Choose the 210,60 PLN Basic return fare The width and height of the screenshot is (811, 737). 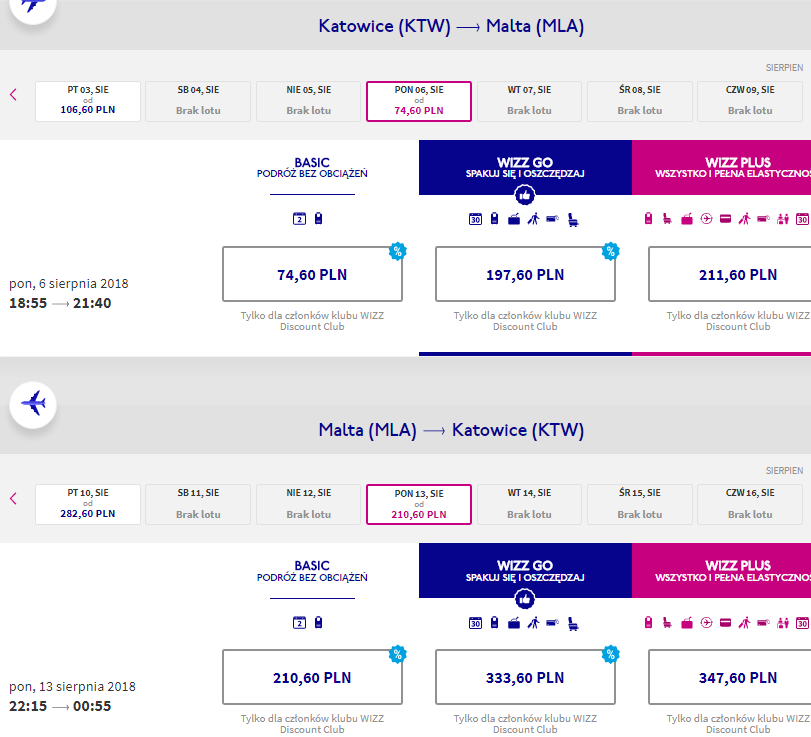coord(312,677)
